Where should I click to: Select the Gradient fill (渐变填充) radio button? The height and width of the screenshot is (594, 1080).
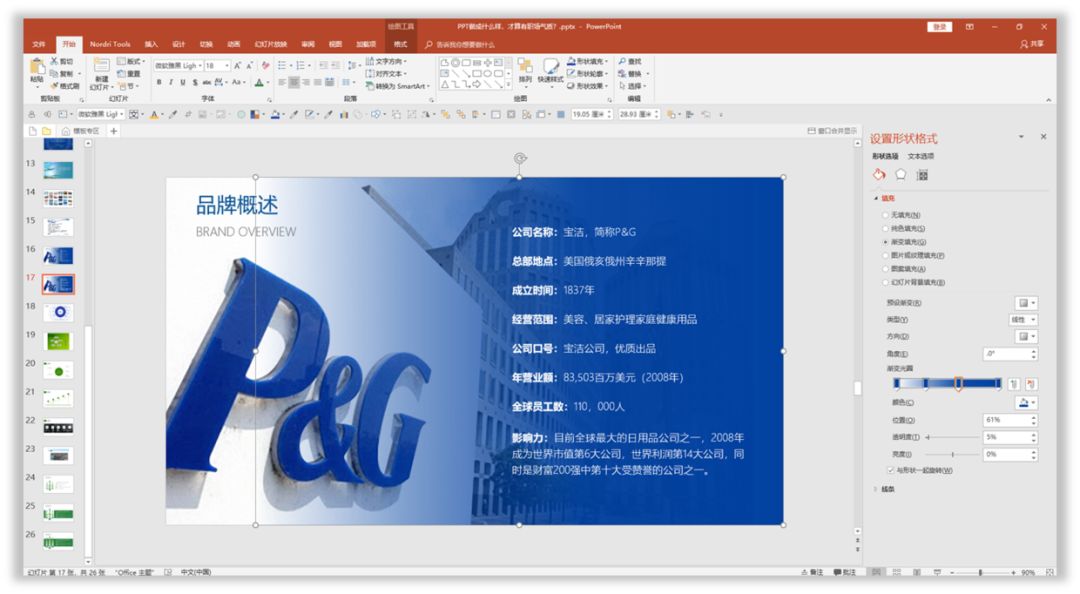[886, 242]
